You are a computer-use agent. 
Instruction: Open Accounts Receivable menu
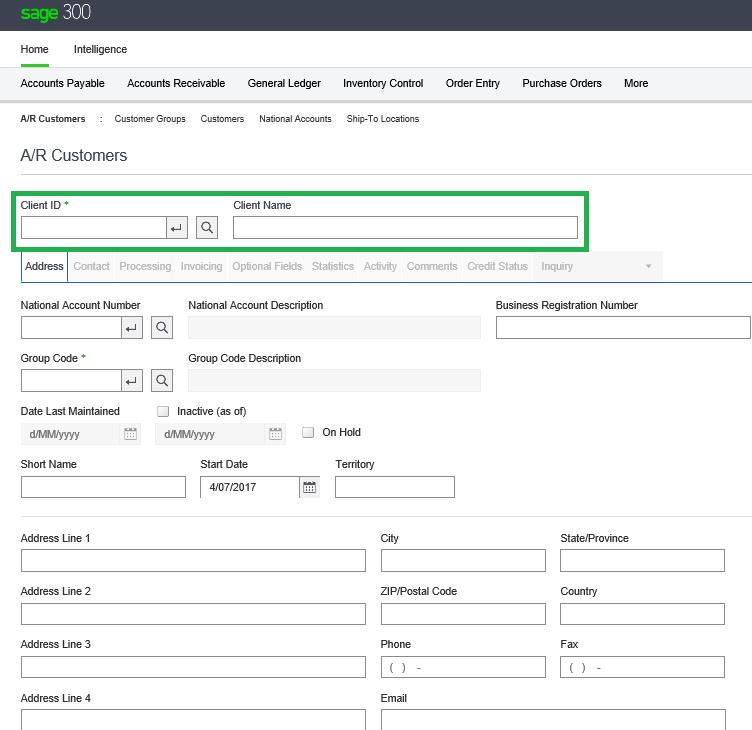tap(176, 83)
